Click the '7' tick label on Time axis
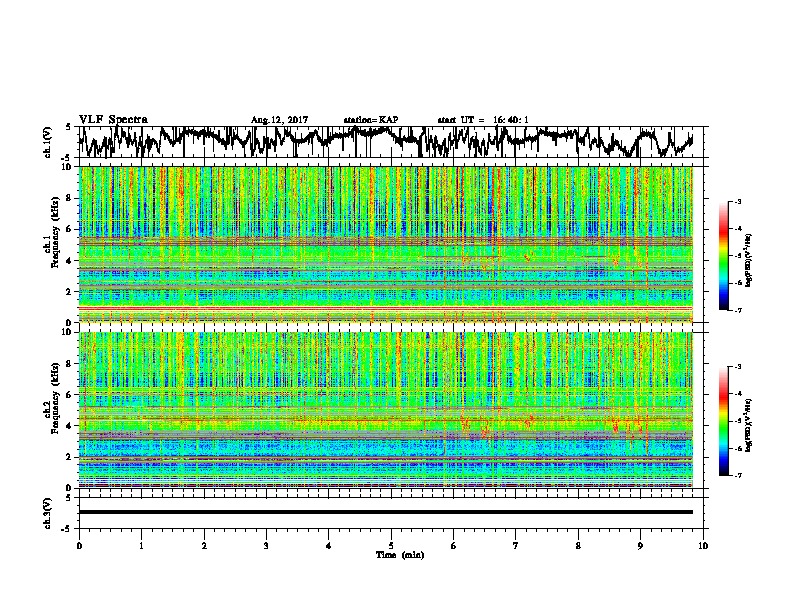 (x=516, y=546)
